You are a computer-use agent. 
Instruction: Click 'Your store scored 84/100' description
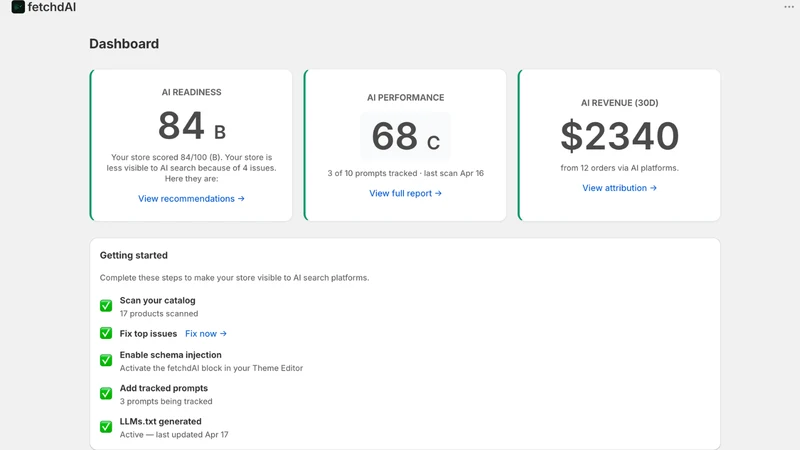point(191,168)
